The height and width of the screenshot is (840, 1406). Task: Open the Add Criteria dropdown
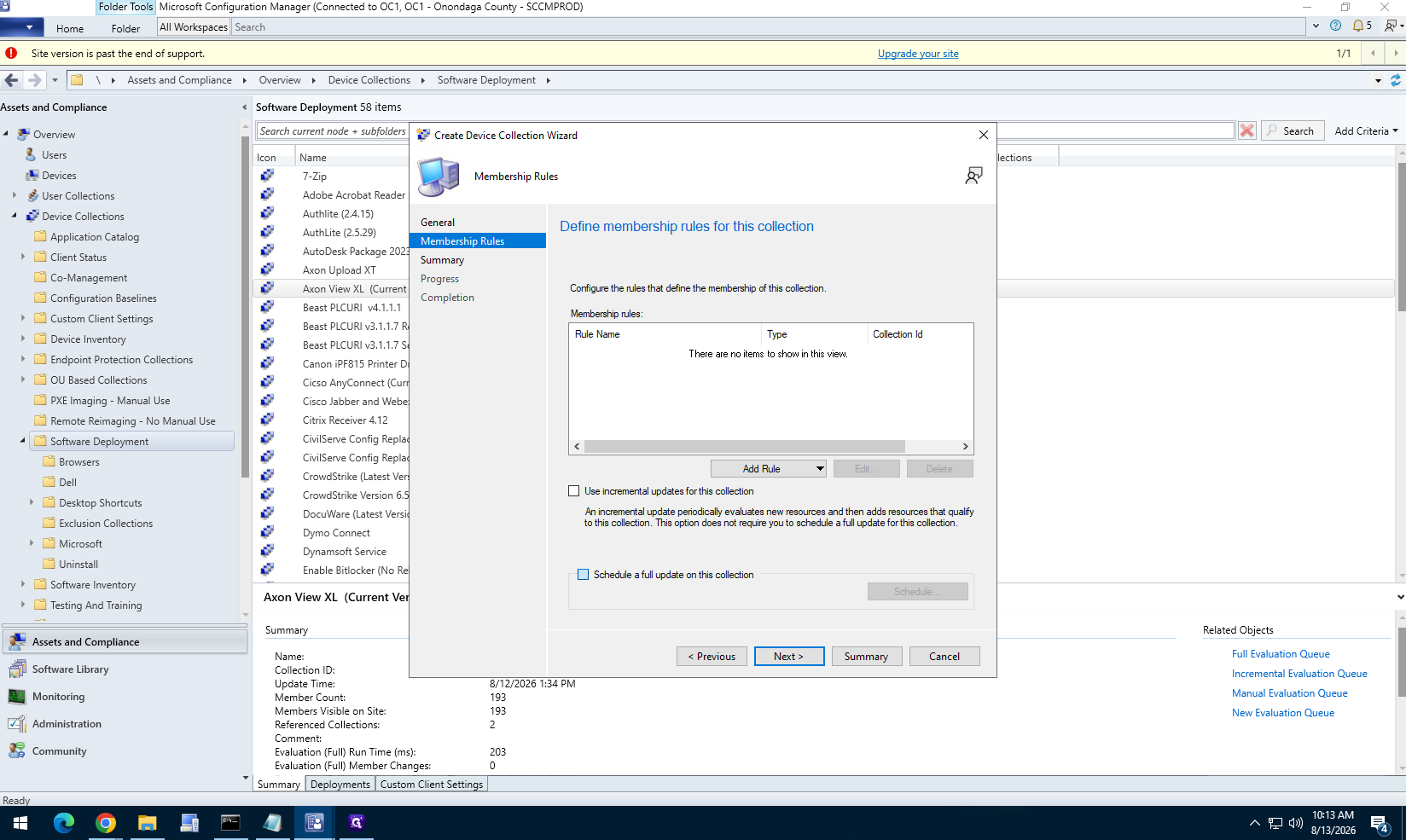(1366, 130)
